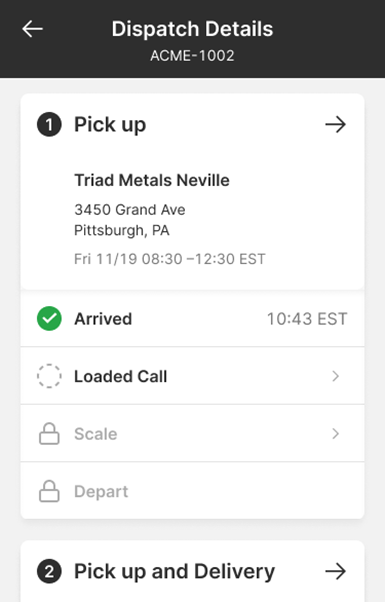Click the step 1 number badge

(x=49, y=125)
